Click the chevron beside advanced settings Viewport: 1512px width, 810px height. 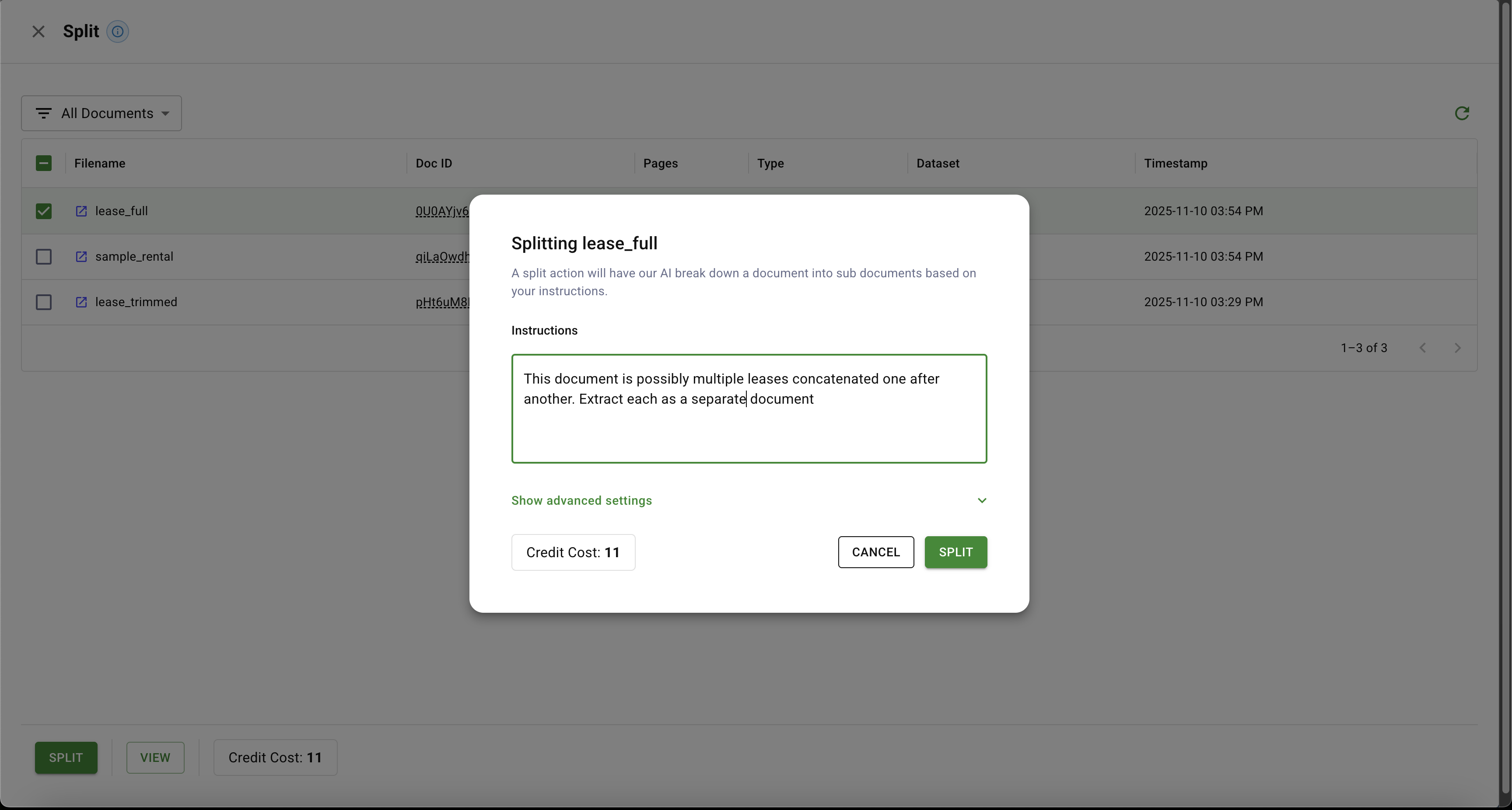(x=981, y=501)
